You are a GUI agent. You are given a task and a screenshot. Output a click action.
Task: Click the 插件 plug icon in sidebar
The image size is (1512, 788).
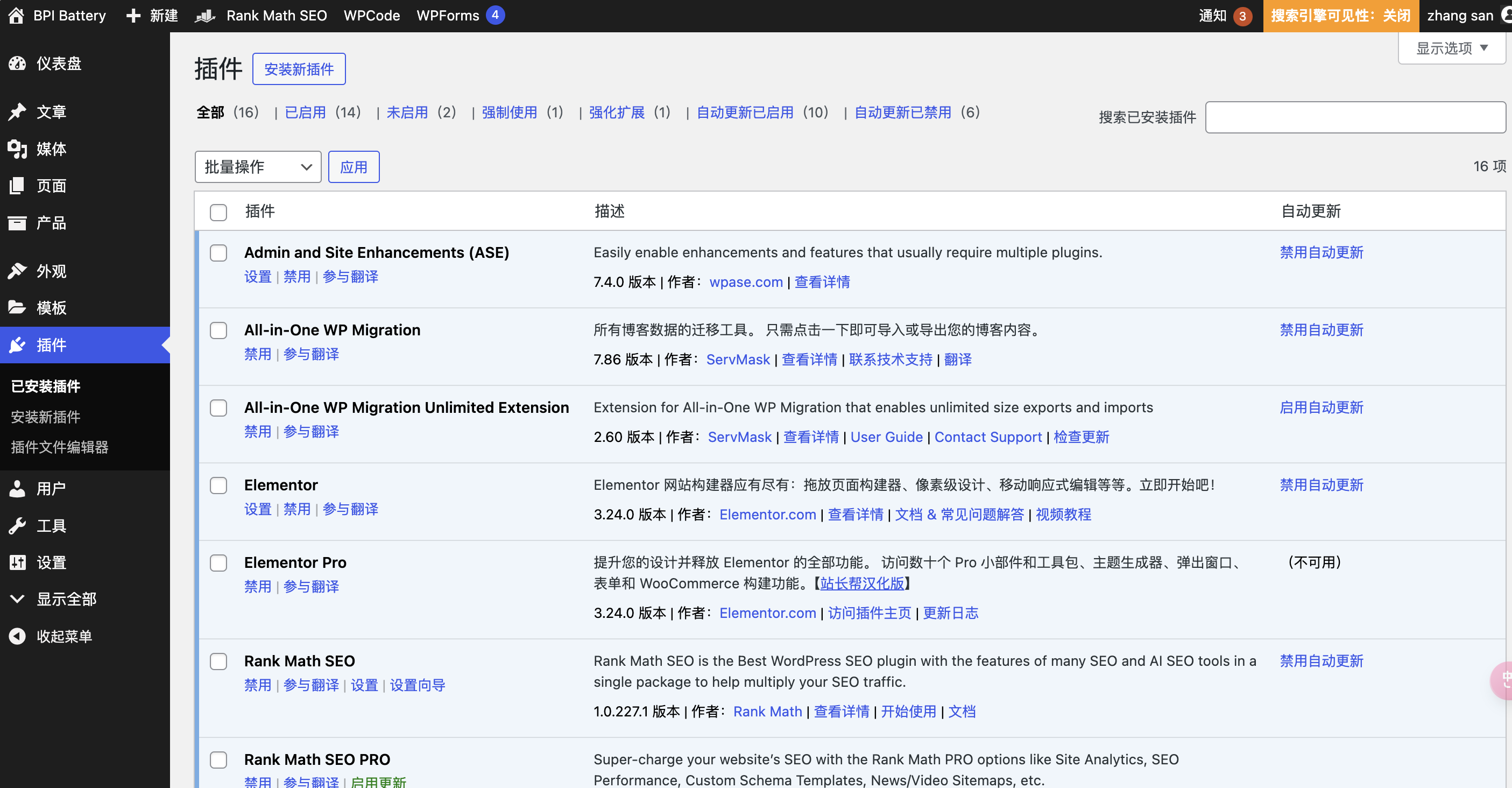(x=18, y=344)
